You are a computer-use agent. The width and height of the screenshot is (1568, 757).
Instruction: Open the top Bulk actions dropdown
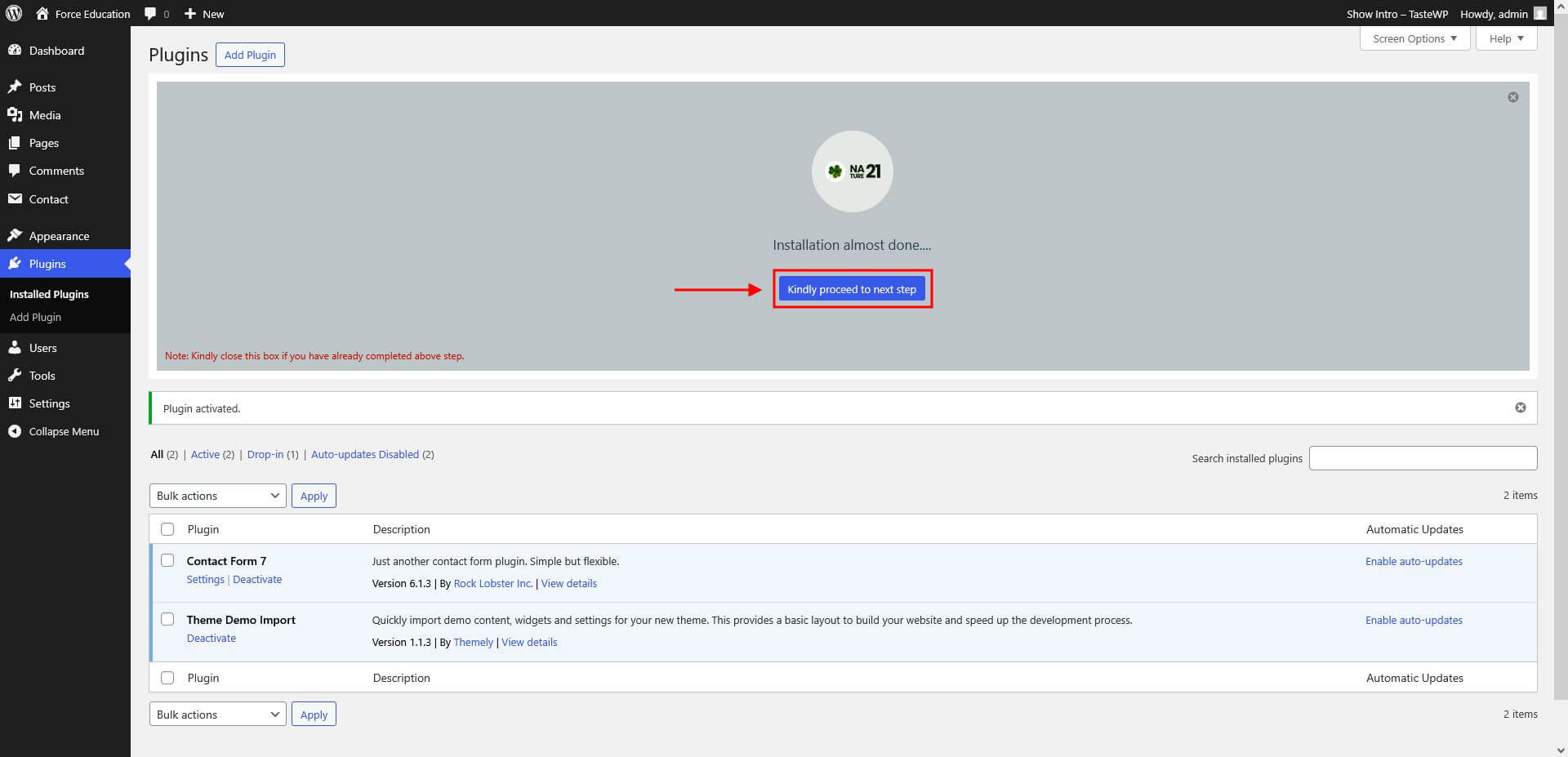[x=217, y=496]
